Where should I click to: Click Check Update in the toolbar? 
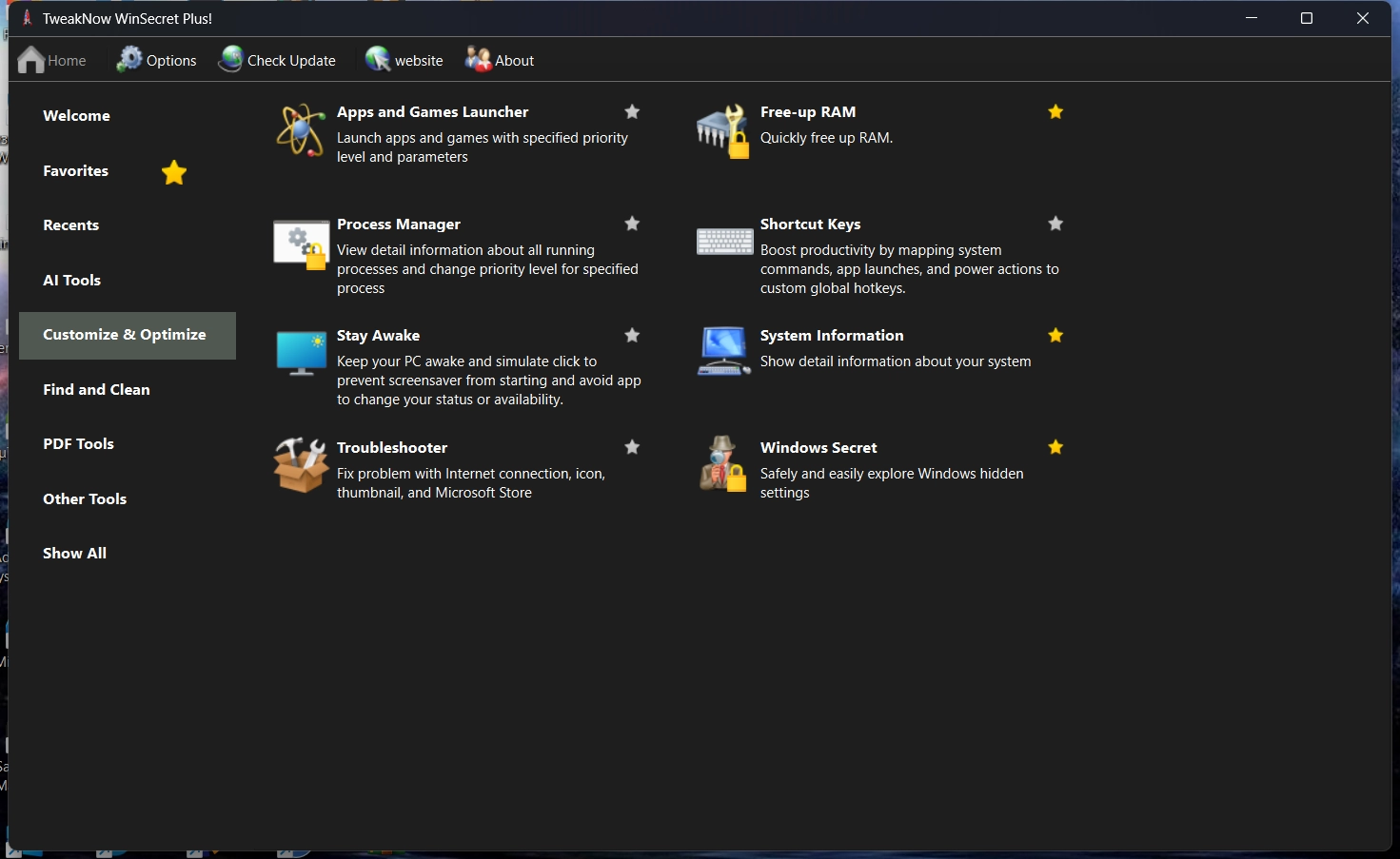pos(291,61)
